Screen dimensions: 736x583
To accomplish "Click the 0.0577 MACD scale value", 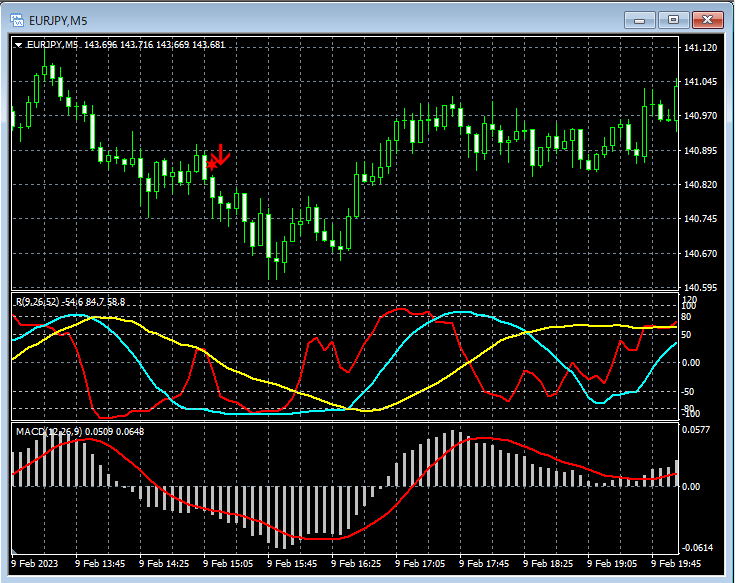I will point(698,430).
